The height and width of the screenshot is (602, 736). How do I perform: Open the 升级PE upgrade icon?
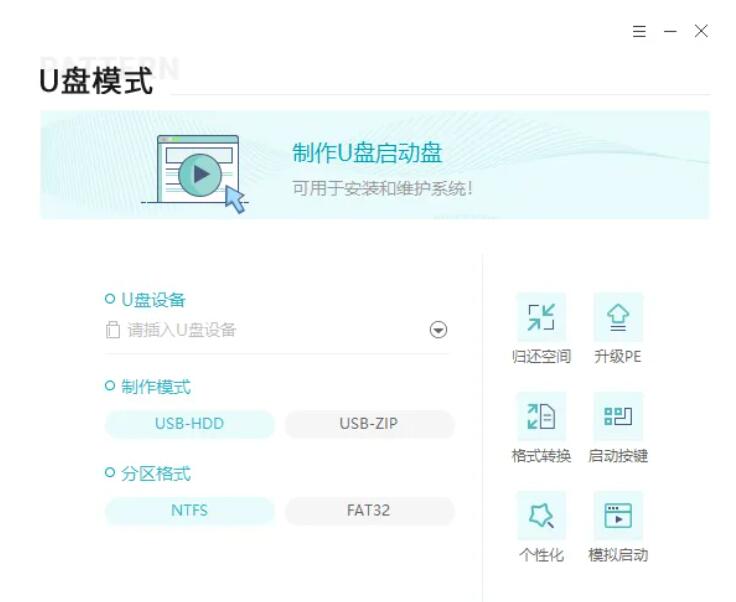pos(618,317)
